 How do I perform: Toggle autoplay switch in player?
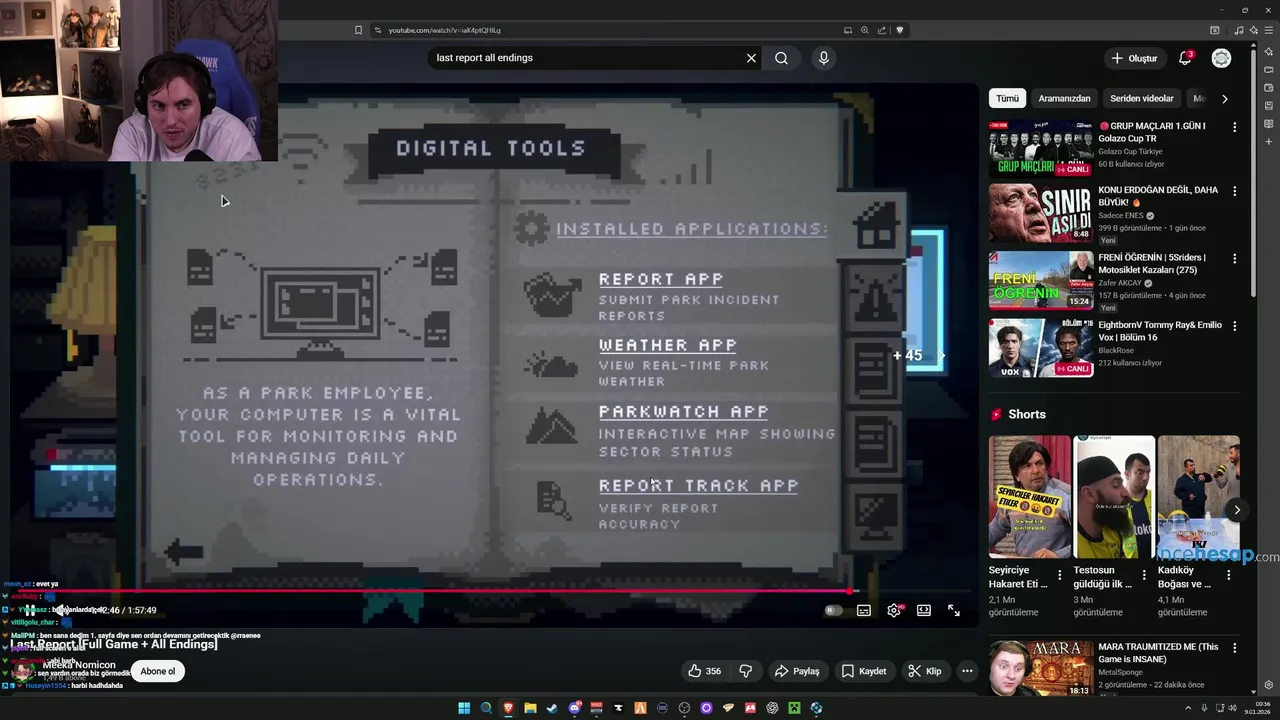(833, 610)
